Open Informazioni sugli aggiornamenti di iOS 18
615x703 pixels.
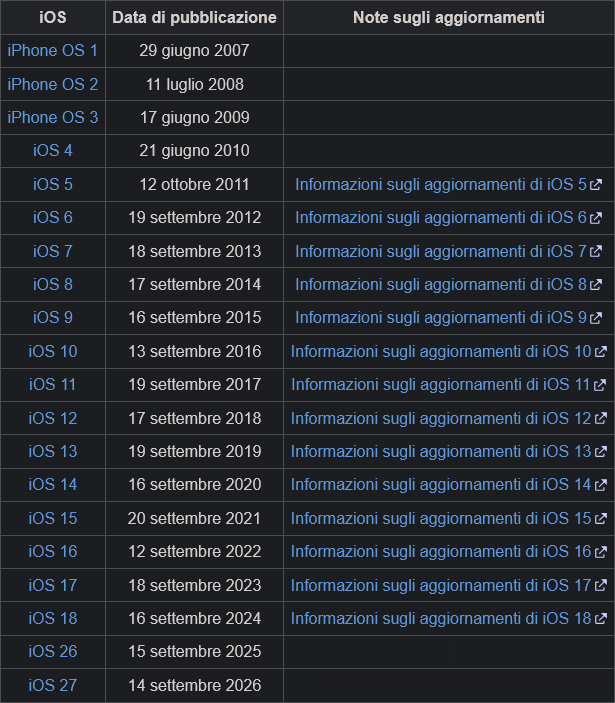pyautogui.click(x=449, y=618)
